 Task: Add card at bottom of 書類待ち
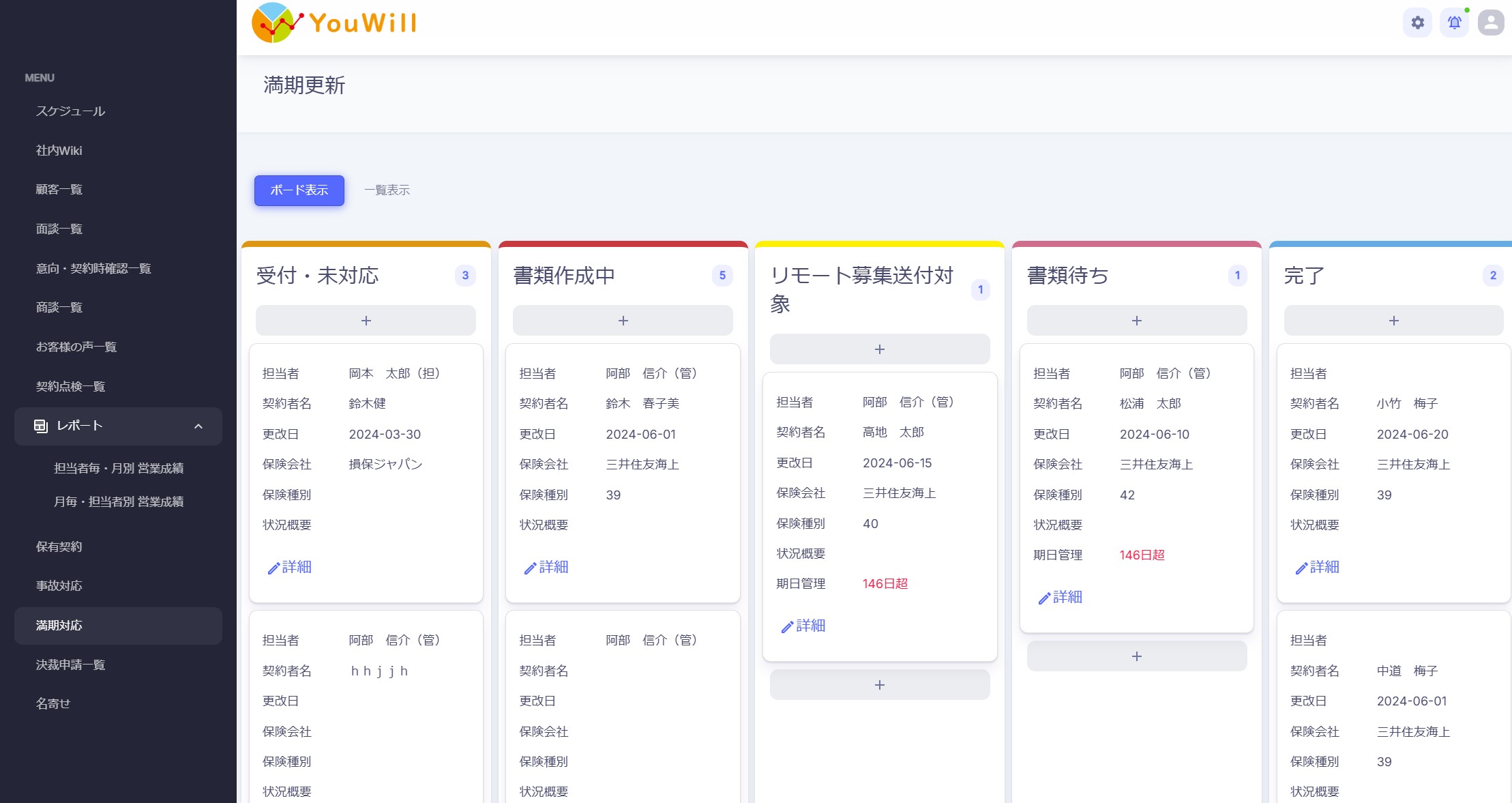[1137, 656]
